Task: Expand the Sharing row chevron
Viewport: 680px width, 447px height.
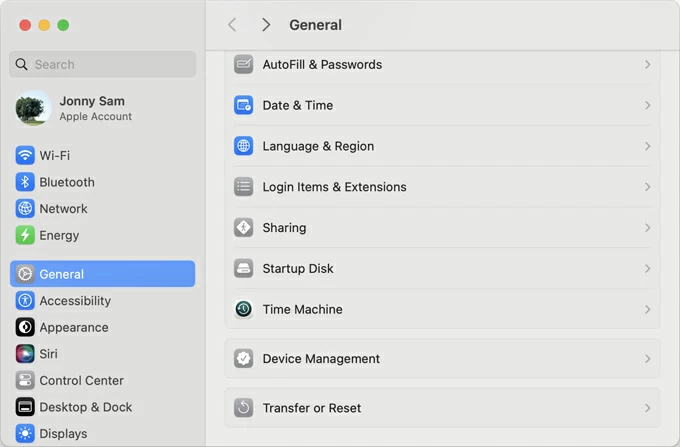Action: (x=647, y=228)
